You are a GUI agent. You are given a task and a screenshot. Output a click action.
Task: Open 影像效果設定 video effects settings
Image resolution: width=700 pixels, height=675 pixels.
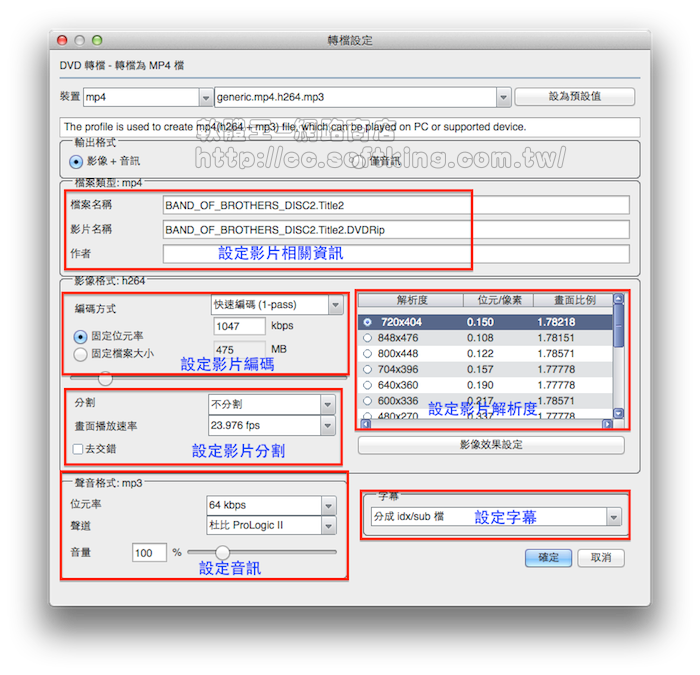[490, 445]
